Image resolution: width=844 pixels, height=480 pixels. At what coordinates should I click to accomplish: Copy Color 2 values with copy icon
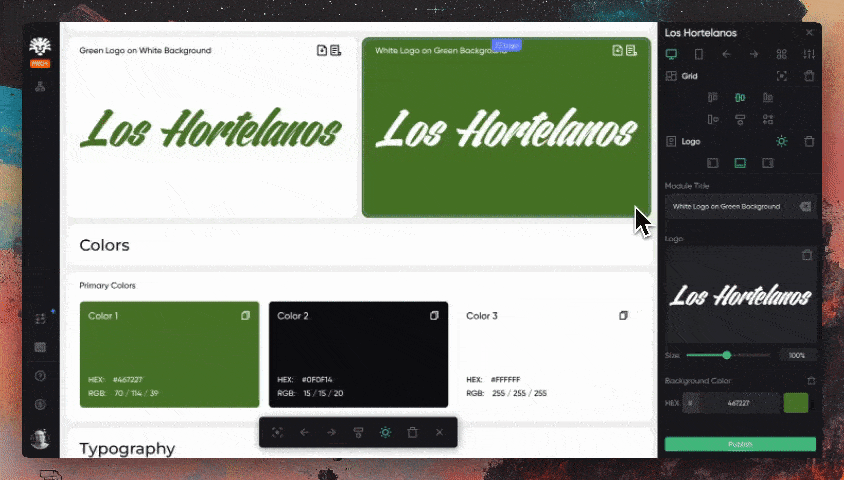coord(434,316)
